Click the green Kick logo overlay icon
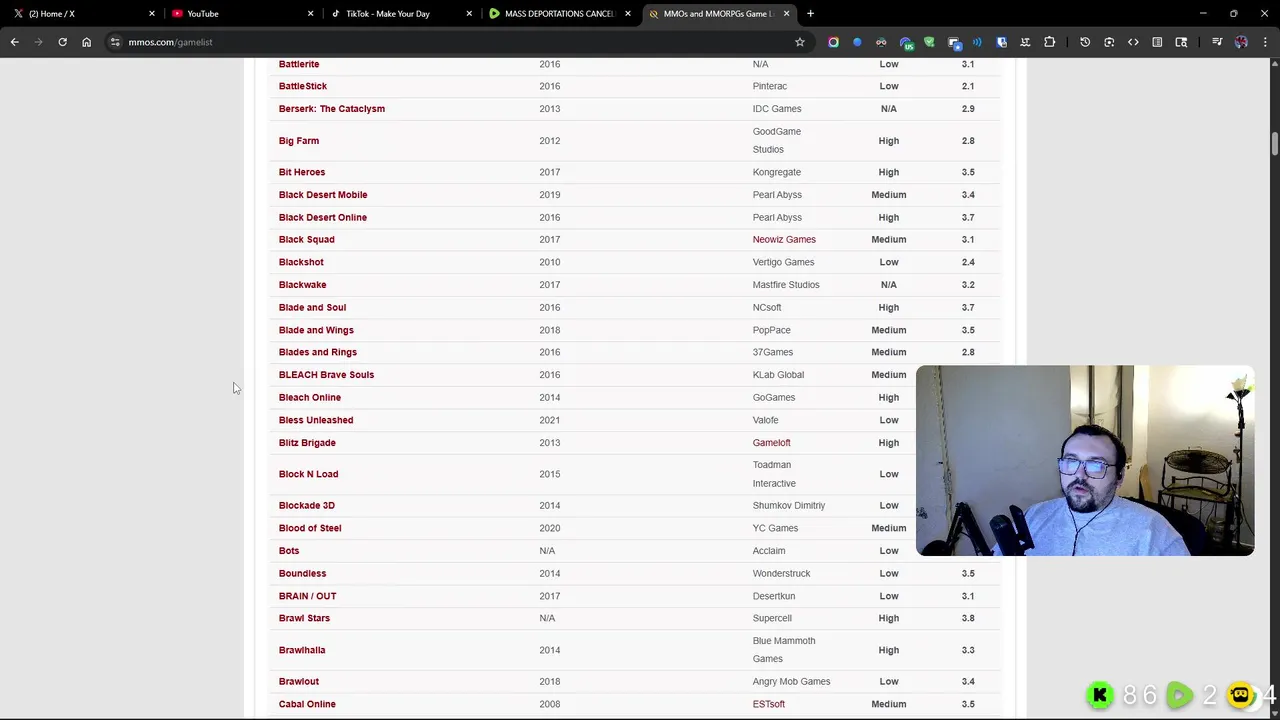The width and height of the screenshot is (1280, 720). tap(1100, 695)
